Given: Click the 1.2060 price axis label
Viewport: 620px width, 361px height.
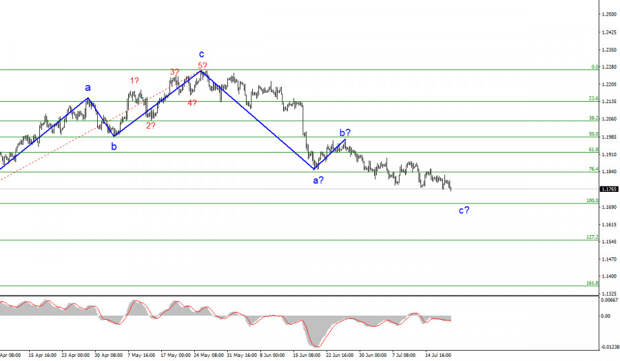Looking at the screenshot, I should 609,119.
